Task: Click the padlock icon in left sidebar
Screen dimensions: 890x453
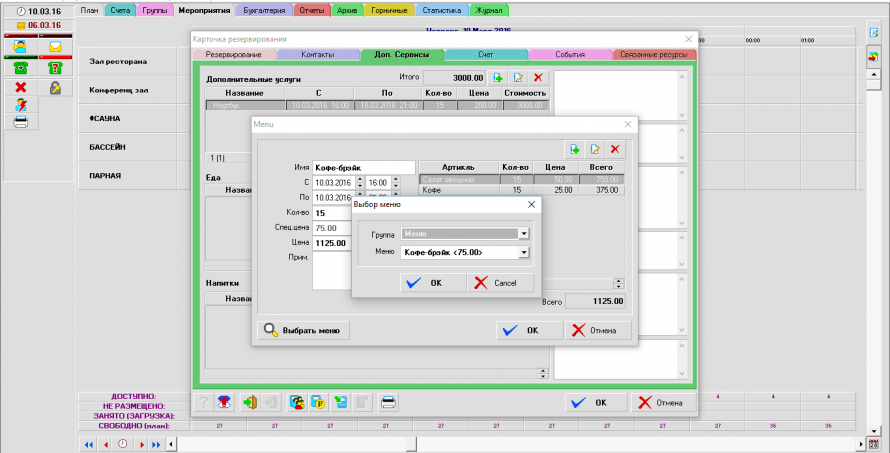Action: pyautogui.click(x=55, y=88)
